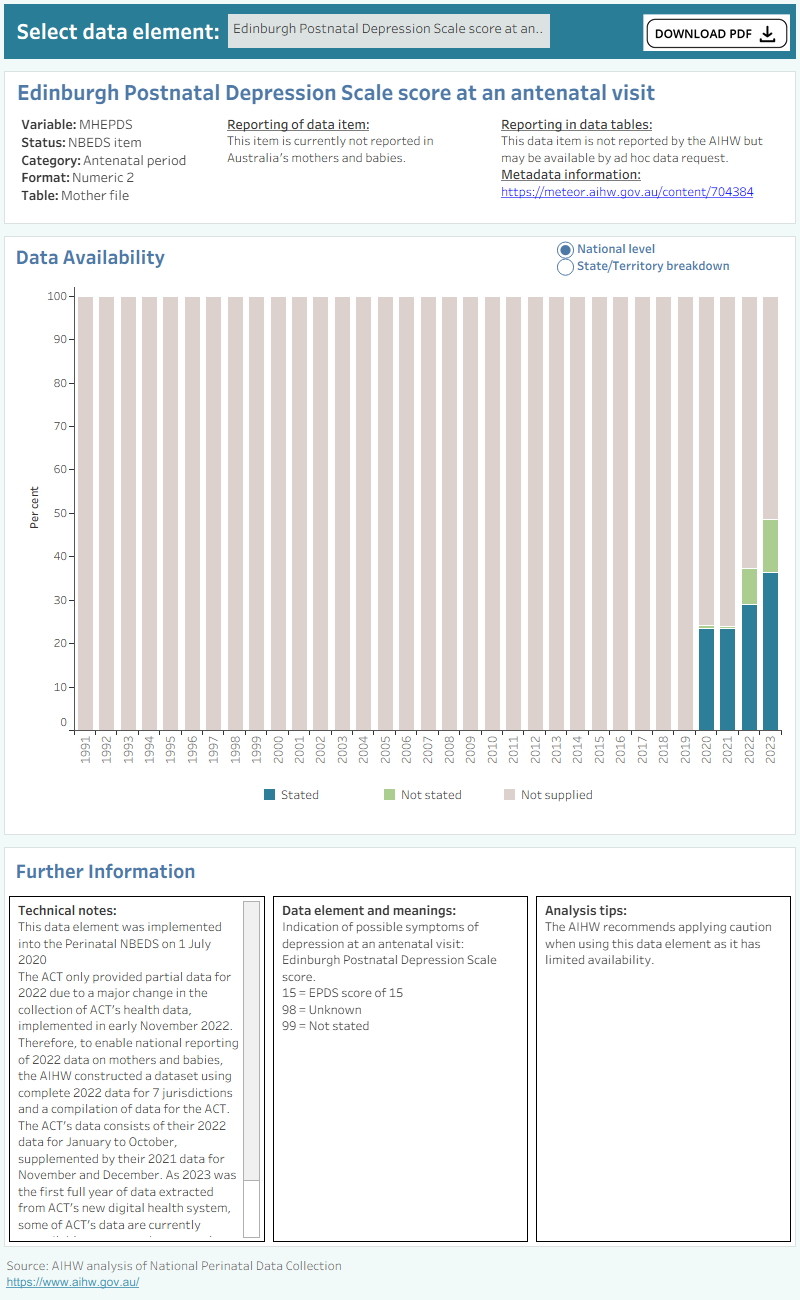Click the 'Technical notes' heading
Image resolution: width=800 pixels, height=1300 pixels.
click(67, 911)
